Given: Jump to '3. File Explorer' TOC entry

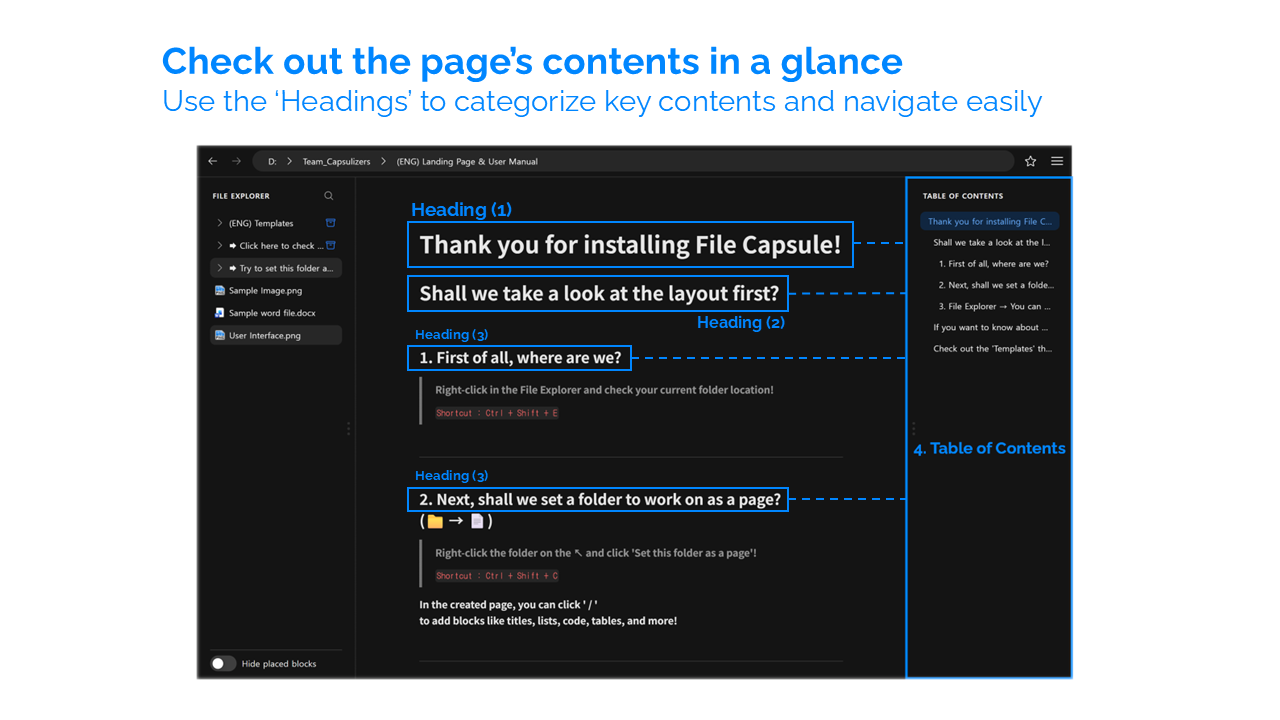Looking at the screenshot, I should 996,306.
